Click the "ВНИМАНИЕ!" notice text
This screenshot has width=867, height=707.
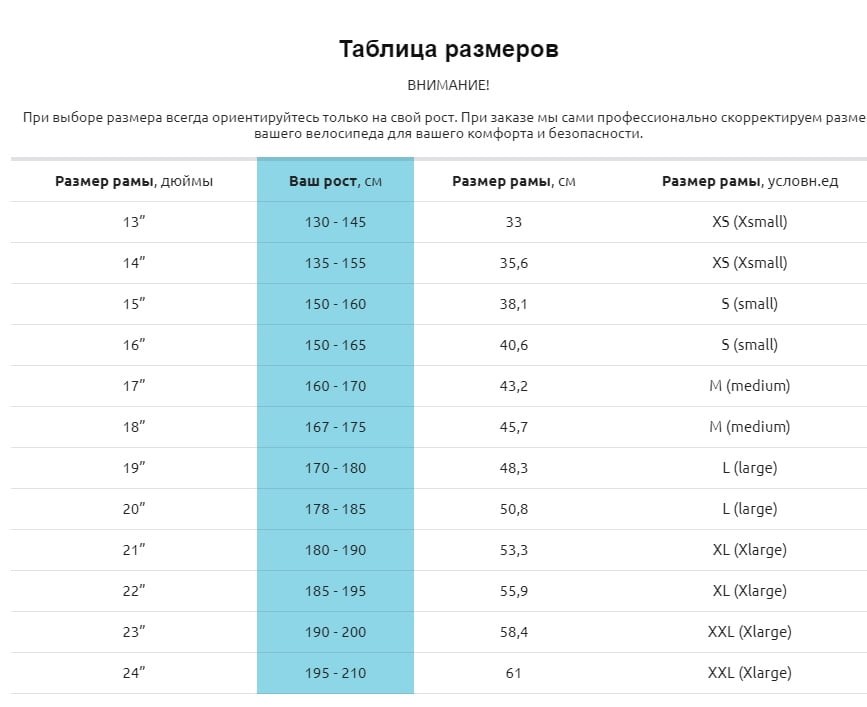click(x=448, y=86)
